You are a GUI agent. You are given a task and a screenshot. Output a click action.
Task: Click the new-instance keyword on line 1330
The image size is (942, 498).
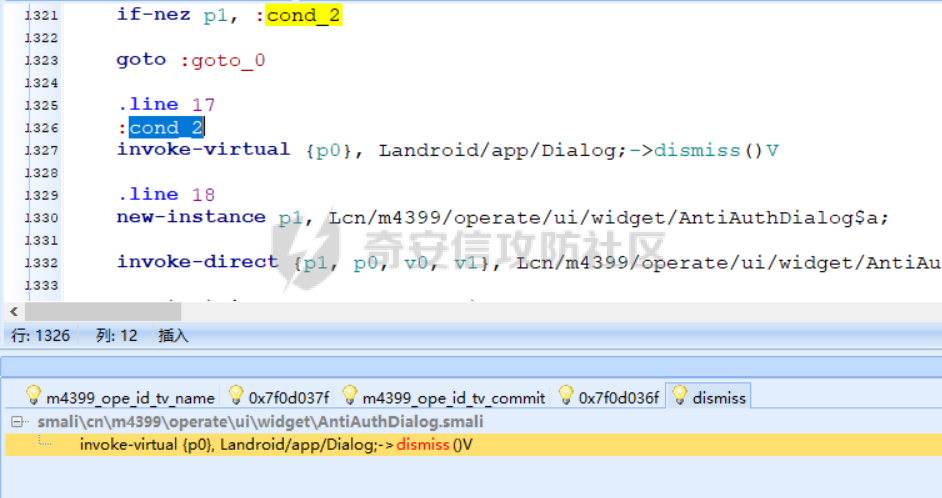tap(190, 217)
